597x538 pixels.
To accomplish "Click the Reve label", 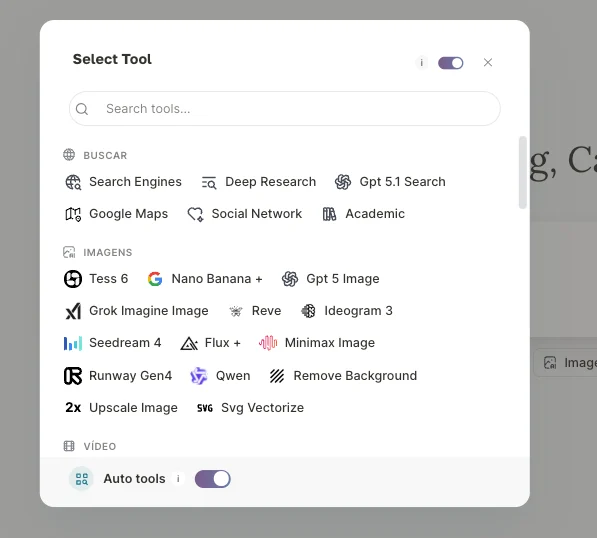I will (x=266, y=311).
